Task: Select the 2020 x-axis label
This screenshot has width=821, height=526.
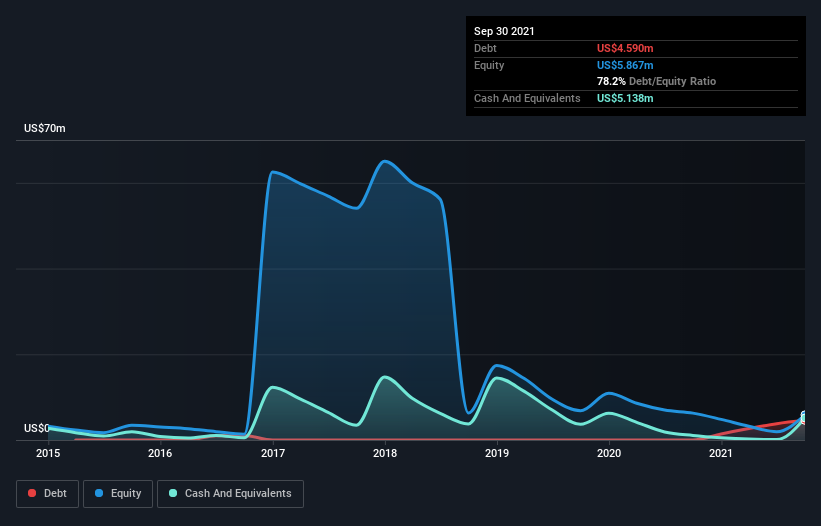Action: pos(609,453)
